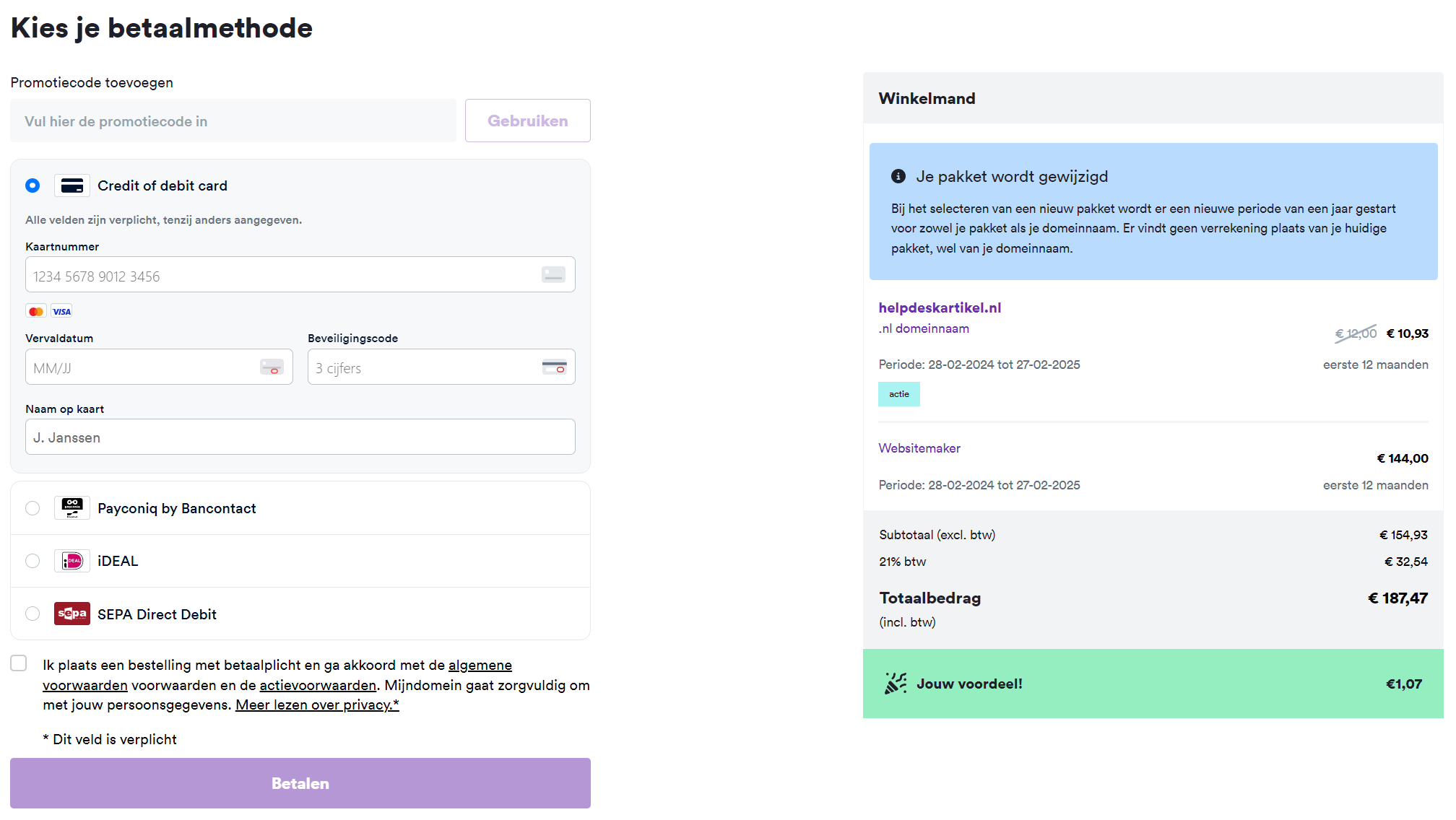Choose the iDEAL radio button
Image resolution: width=1456 pixels, height=820 pixels.
click(x=32, y=561)
